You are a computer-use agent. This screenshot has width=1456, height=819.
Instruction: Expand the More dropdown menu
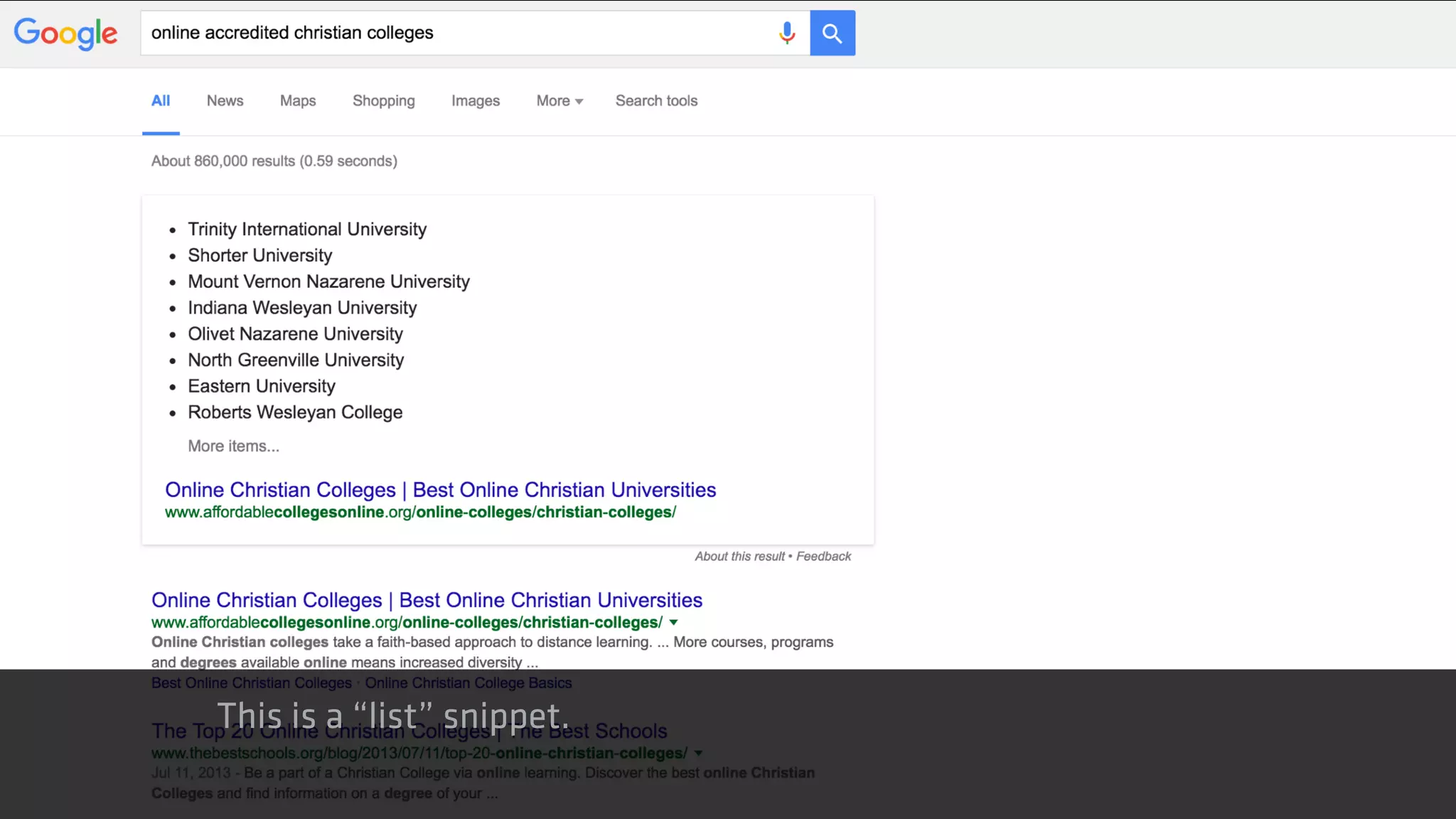pos(560,101)
